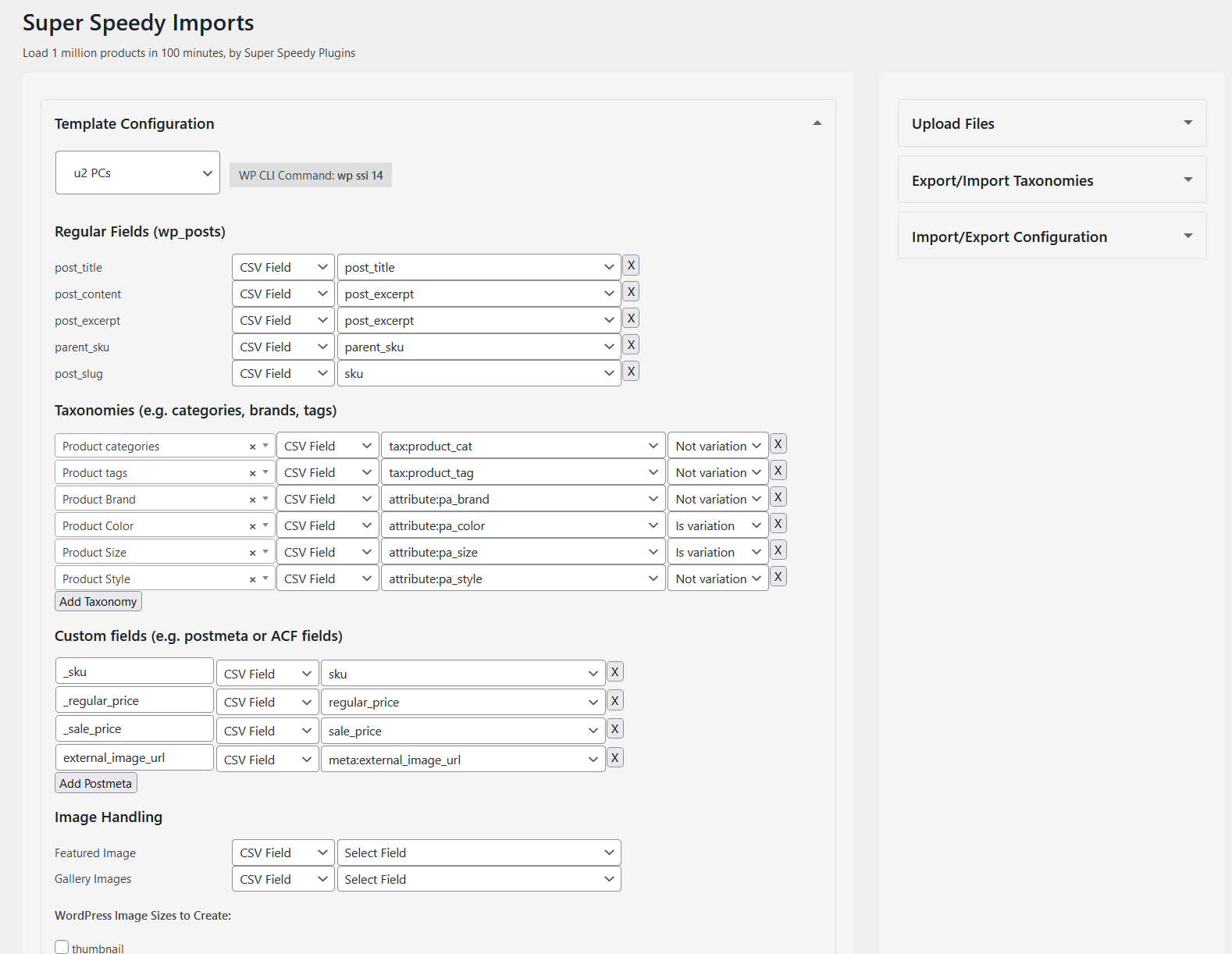The width and height of the screenshot is (1232, 954).
Task: Click the Add Postmeta button
Action: tap(96, 783)
